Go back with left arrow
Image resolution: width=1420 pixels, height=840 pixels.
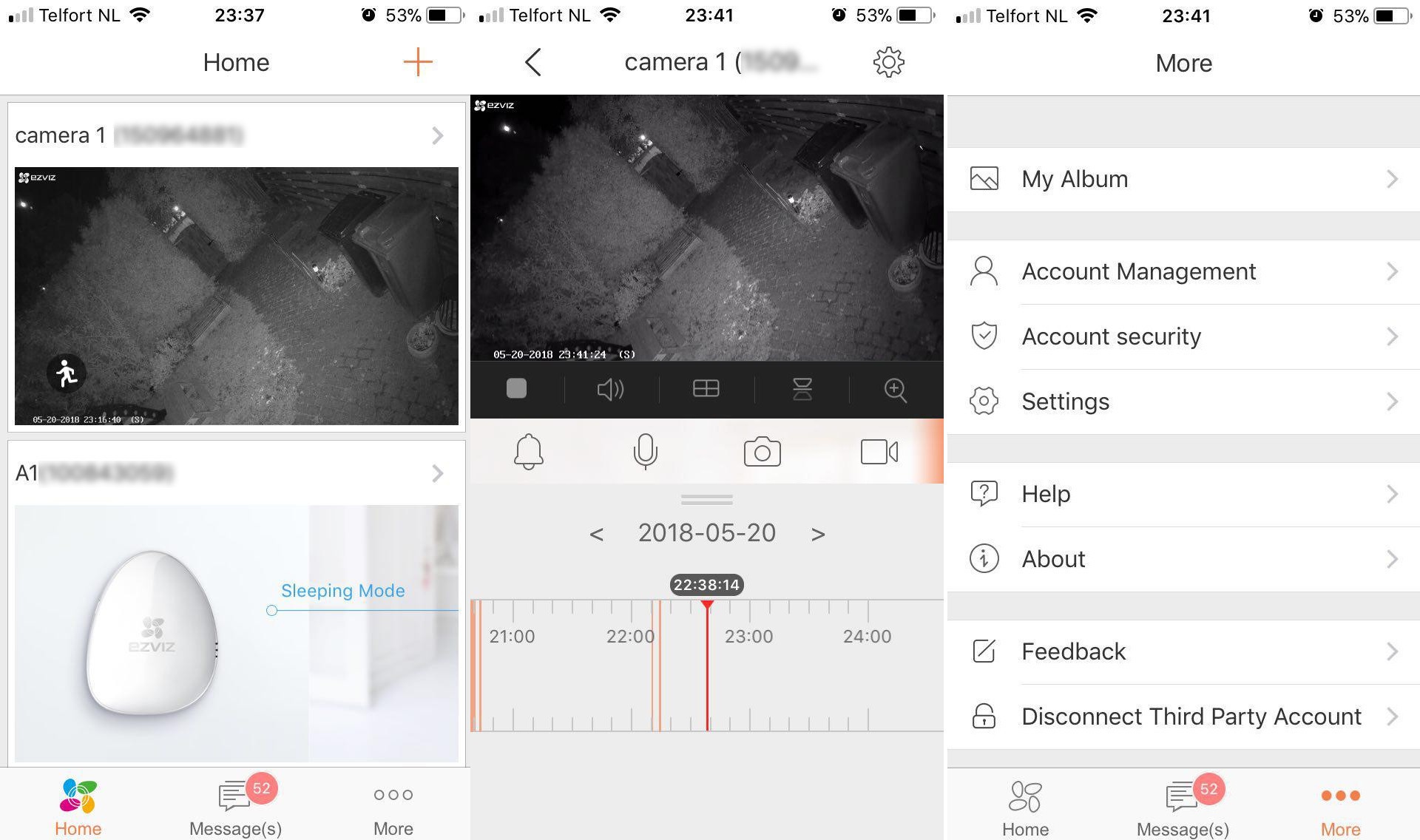(533, 62)
